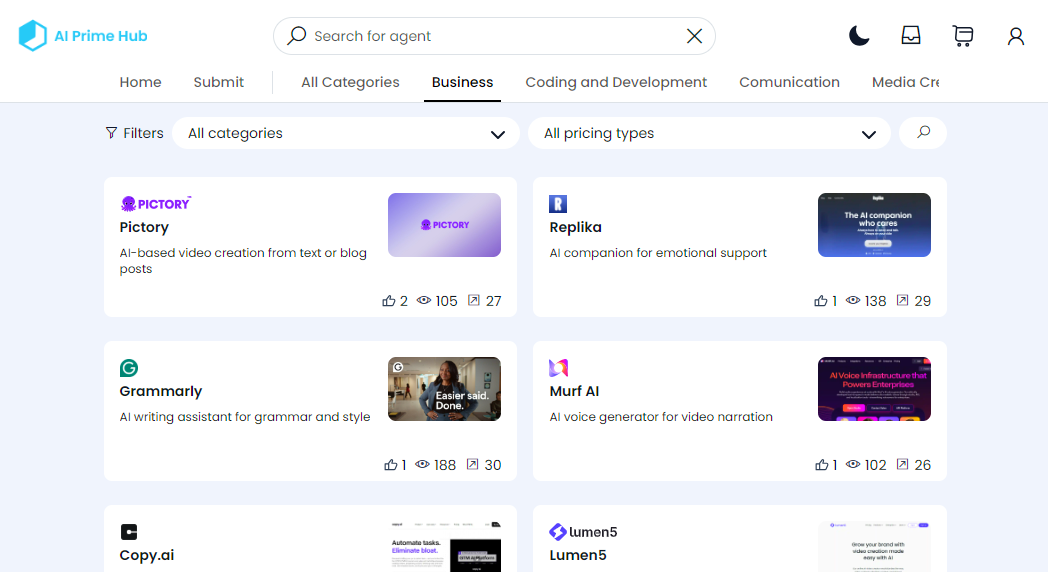
Task: Click Grammarly views eye icon
Action: [422, 464]
